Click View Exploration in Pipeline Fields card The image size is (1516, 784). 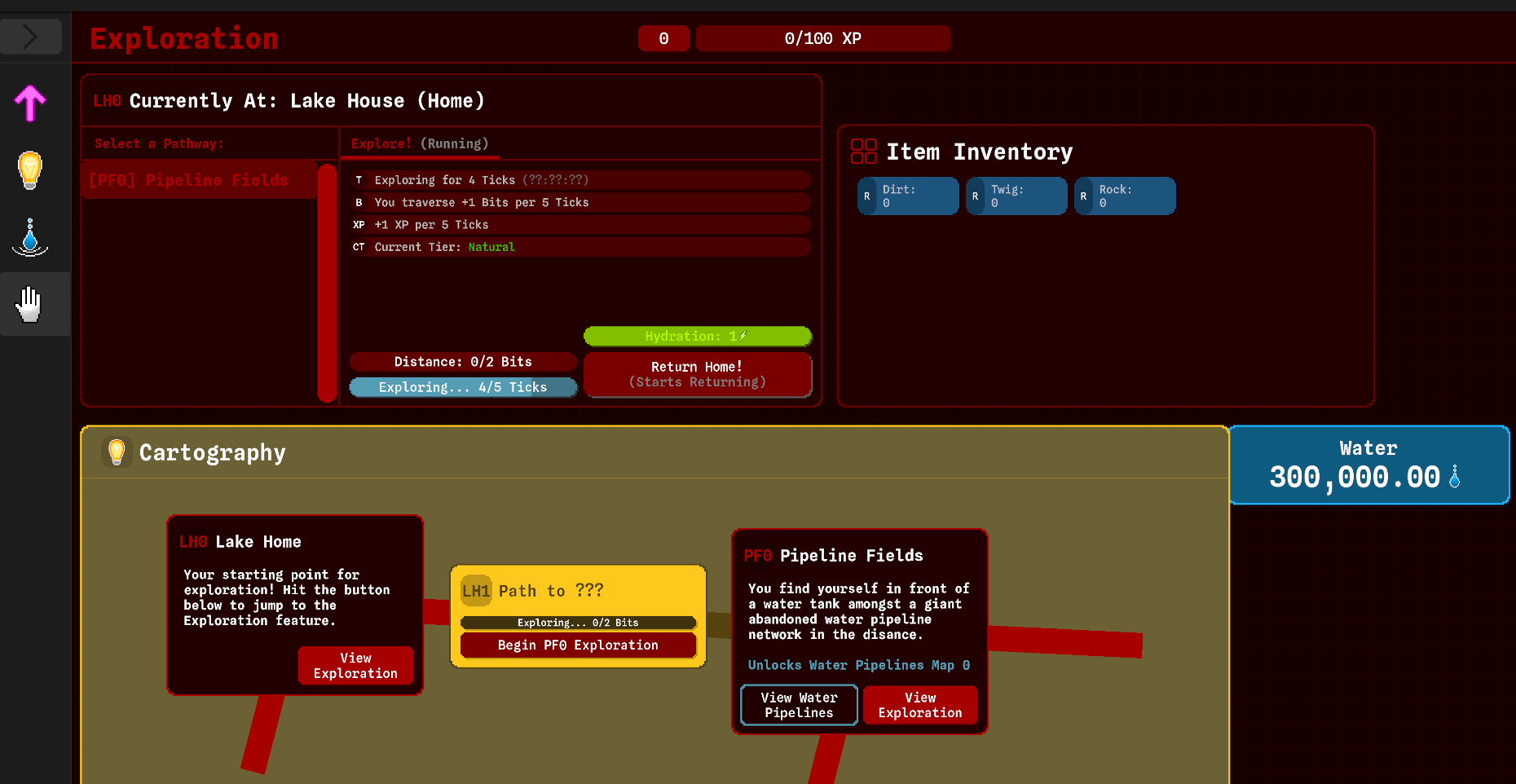click(920, 705)
